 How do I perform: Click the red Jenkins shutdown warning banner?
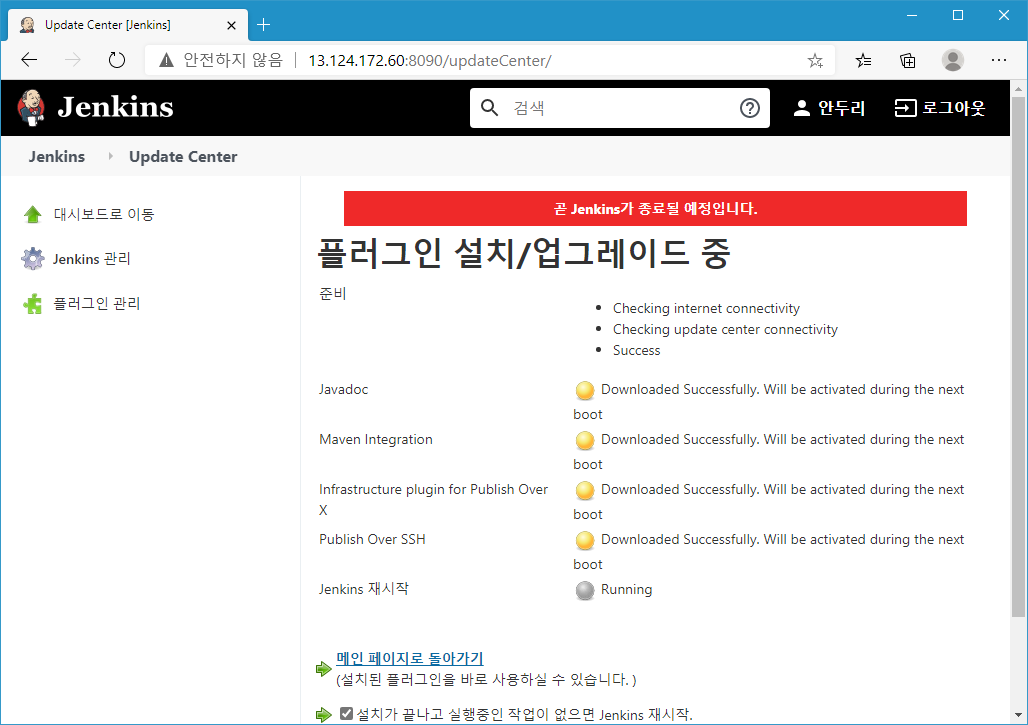(x=655, y=208)
